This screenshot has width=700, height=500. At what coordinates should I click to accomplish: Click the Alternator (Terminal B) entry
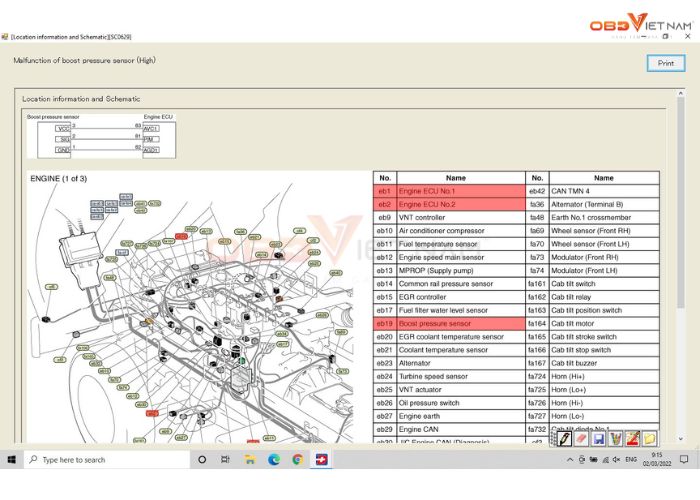[x=587, y=204]
